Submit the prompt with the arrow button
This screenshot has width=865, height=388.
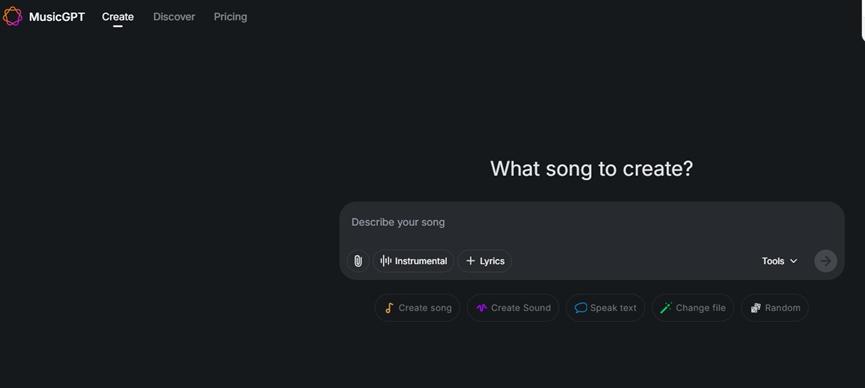coord(825,261)
